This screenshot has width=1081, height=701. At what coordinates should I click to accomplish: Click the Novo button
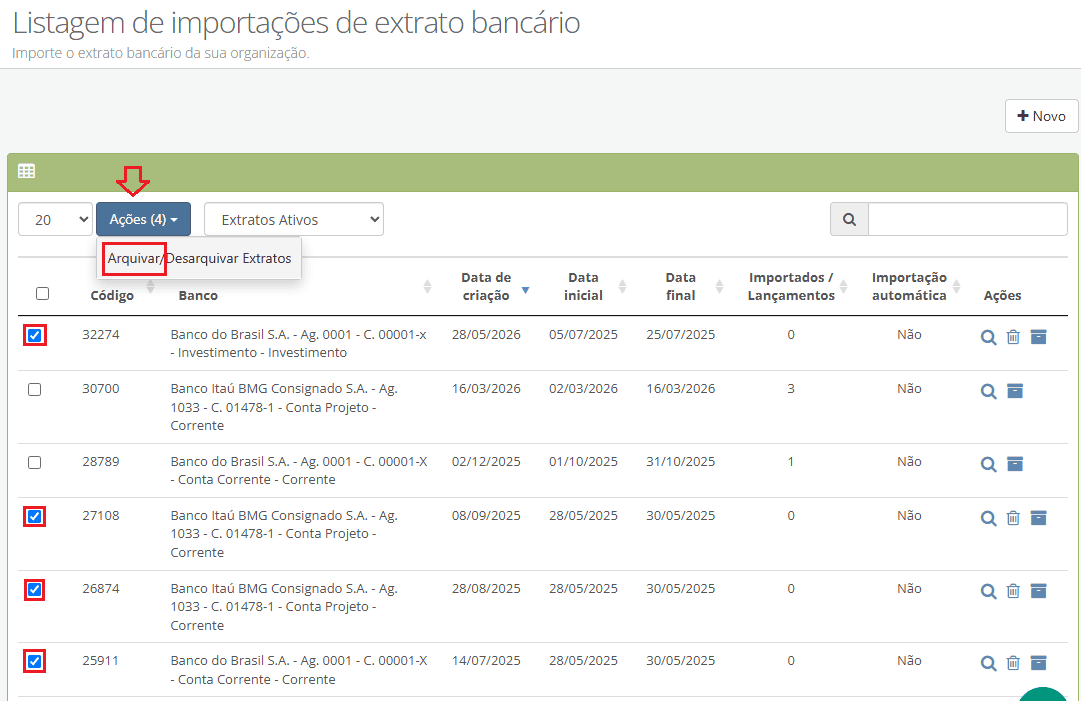click(x=1041, y=116)
